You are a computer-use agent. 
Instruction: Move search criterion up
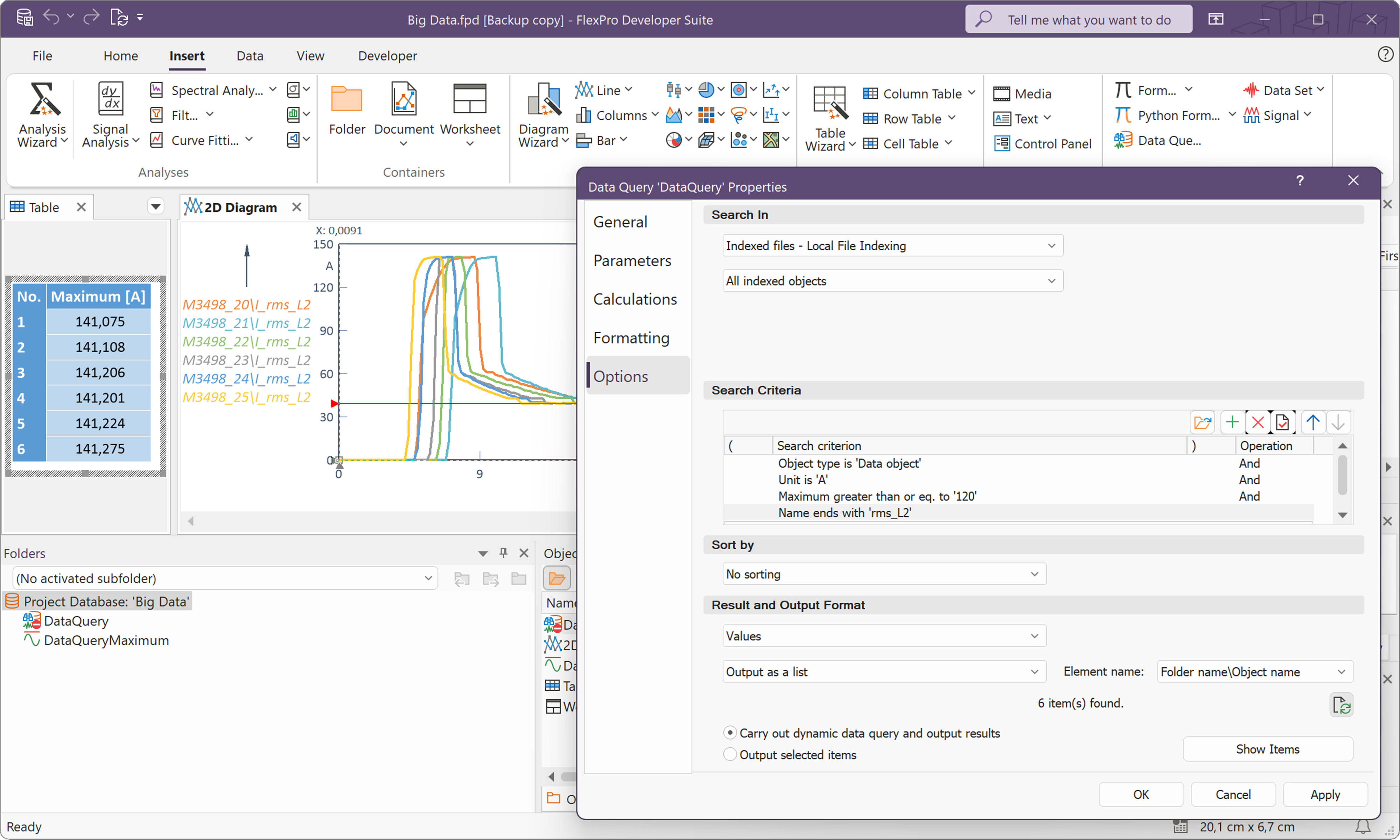(1313, 422)
